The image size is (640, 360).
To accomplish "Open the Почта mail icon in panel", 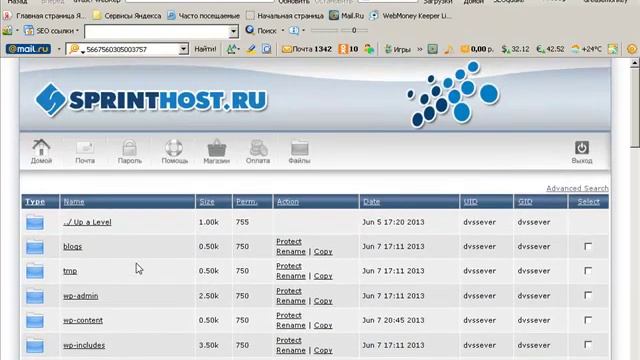I will [x=85, y=151].
